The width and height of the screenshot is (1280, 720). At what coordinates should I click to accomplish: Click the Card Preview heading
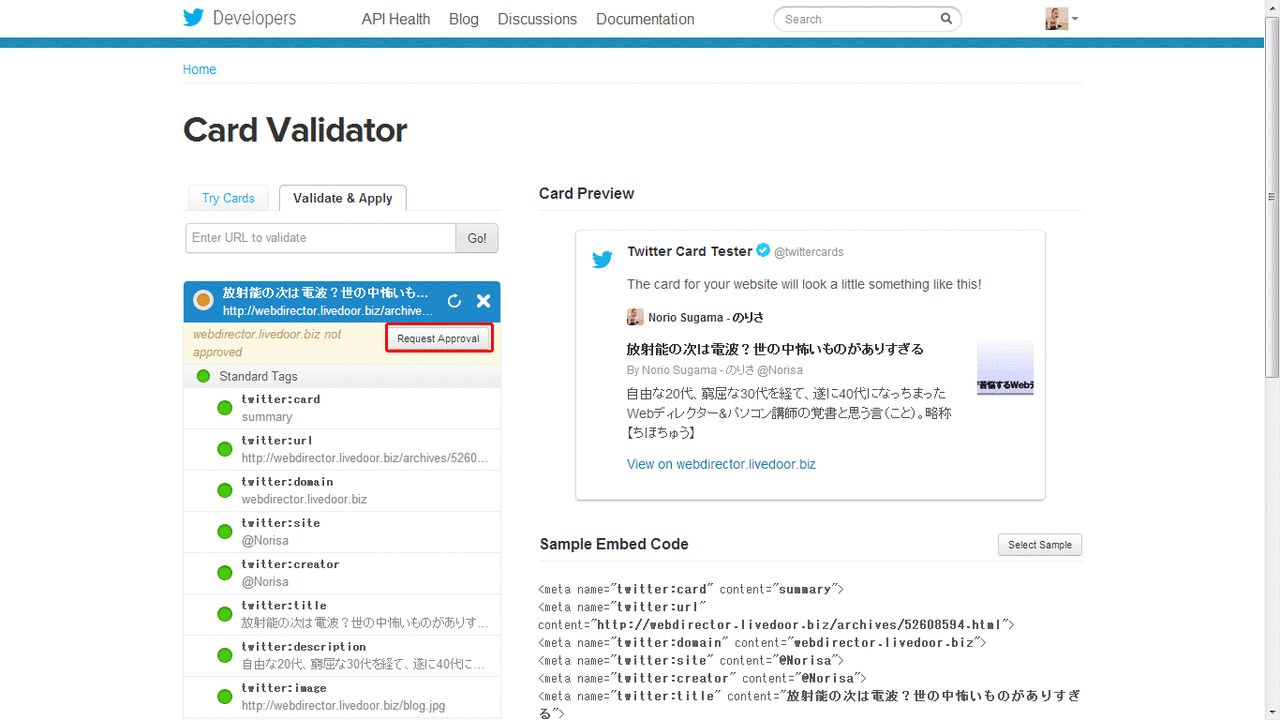pyautogui.click(x=586, y=193)
